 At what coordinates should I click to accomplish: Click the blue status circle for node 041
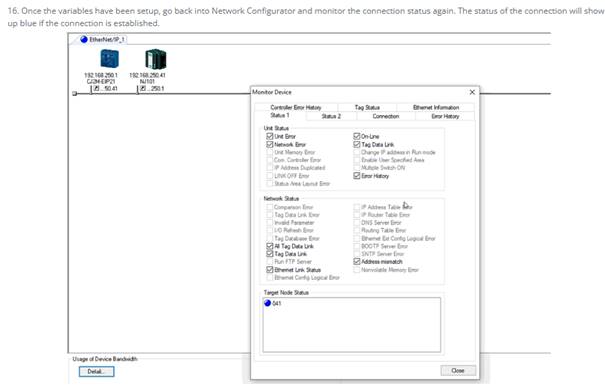pyautogui.click(x=267, y=303)
